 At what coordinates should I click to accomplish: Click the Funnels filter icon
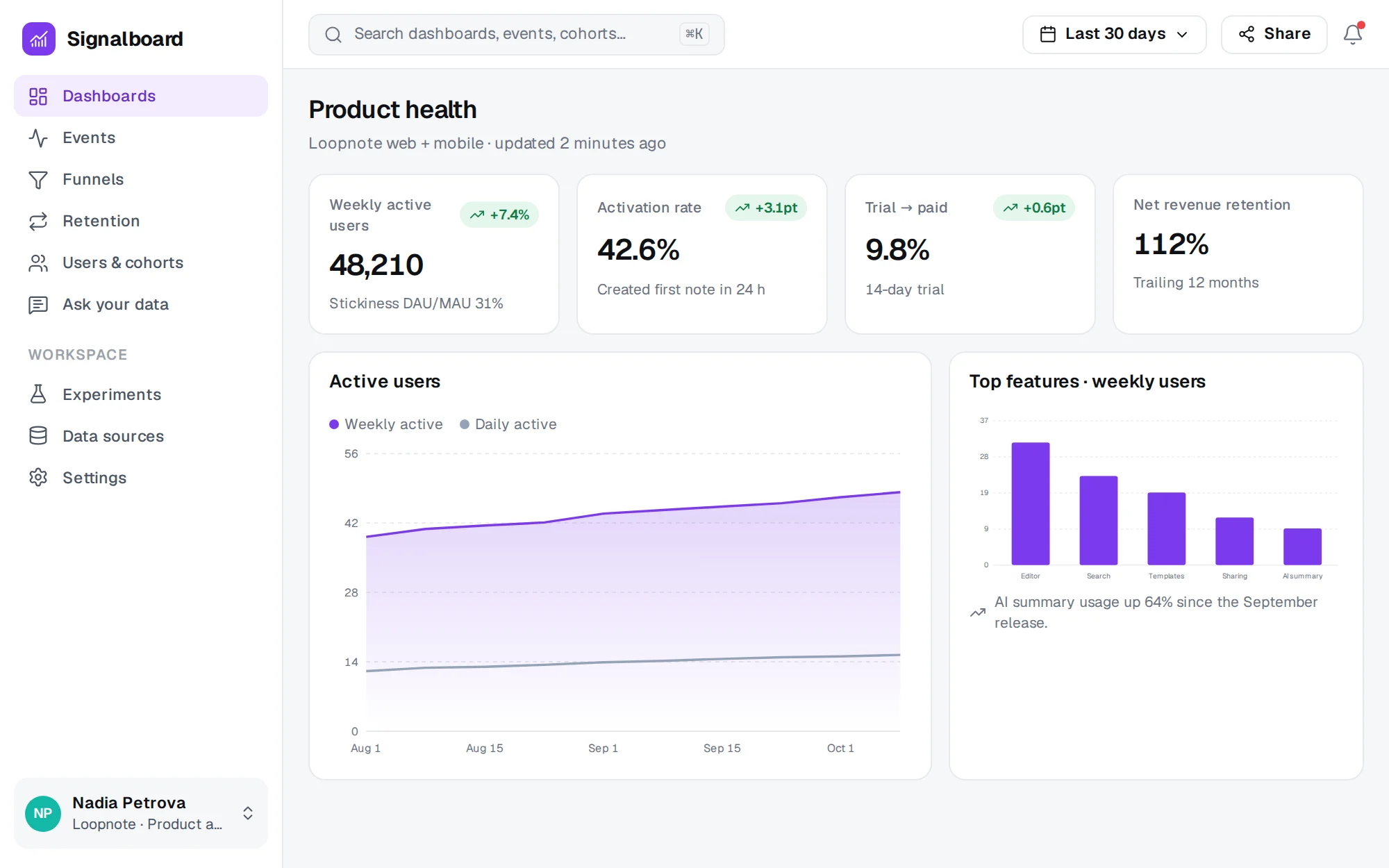(x=38, y=179)
